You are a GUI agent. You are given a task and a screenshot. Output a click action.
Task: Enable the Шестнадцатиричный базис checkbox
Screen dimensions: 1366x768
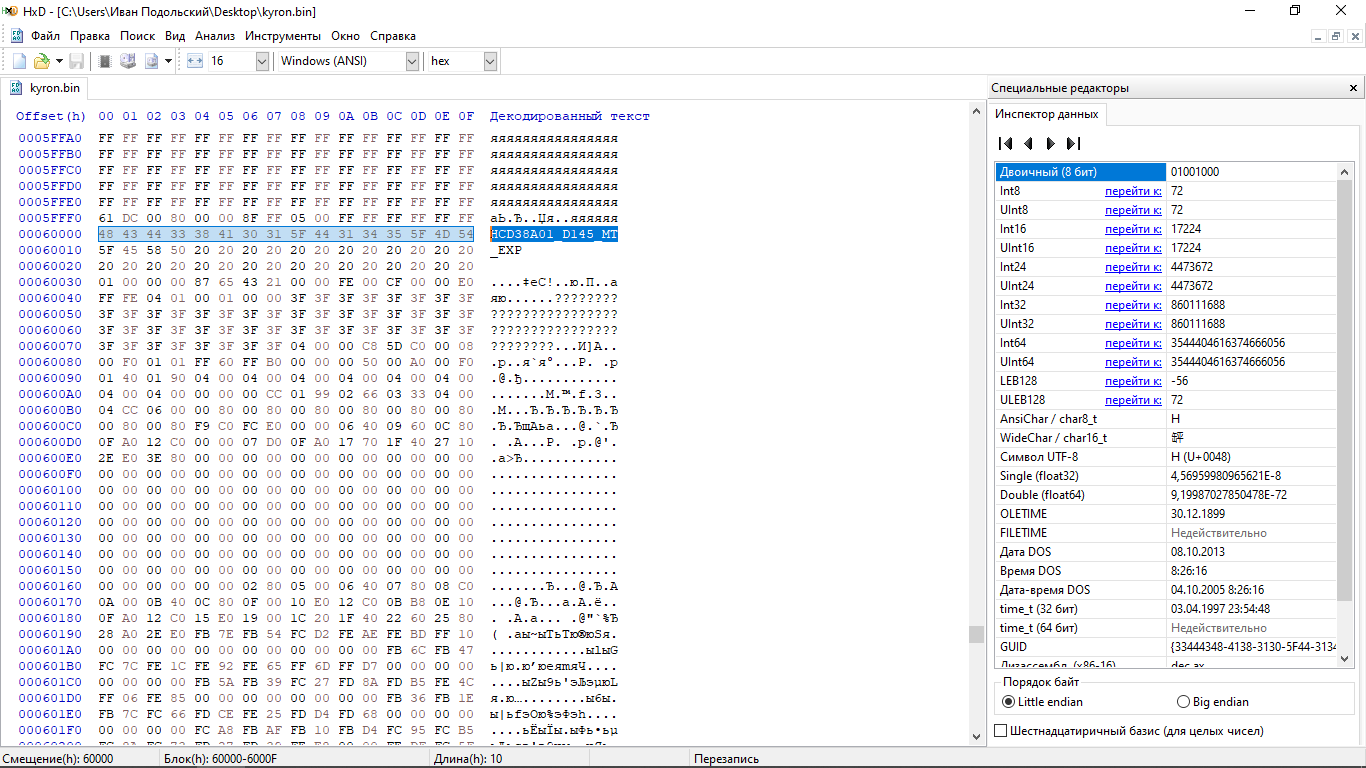tap(1001, 731)
